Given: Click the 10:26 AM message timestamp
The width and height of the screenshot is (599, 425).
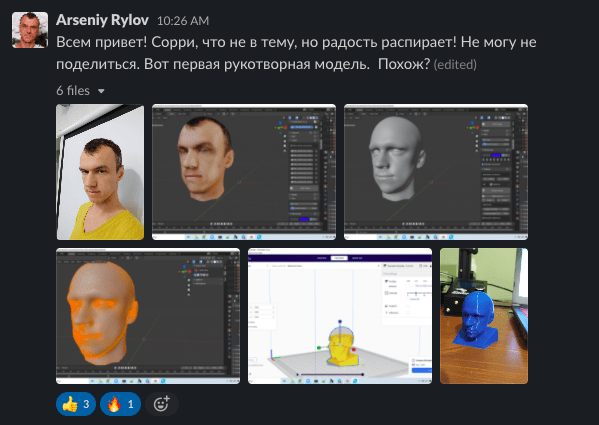Looking at the screenshot, I should click(183, 21).
